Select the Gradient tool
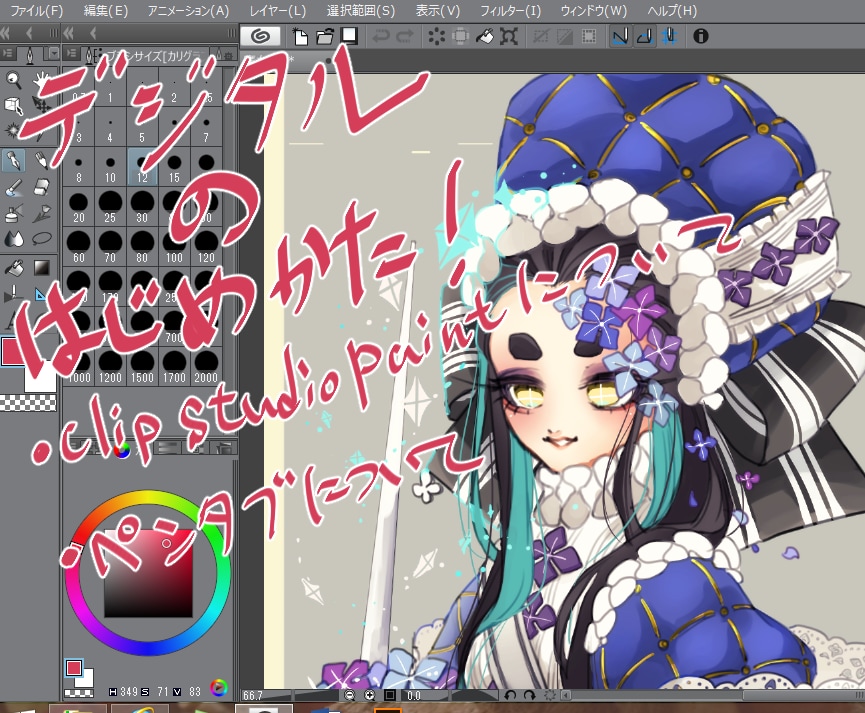Viewport: 865px width, 713px height. [x=42, y=268]
